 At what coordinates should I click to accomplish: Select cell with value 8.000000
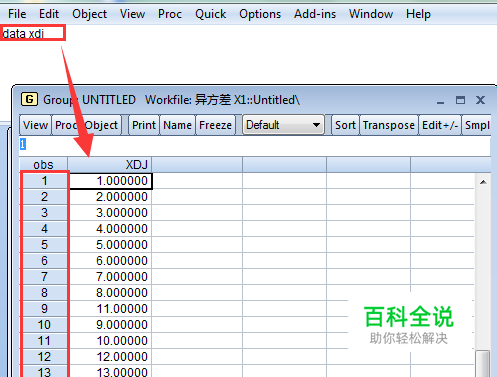coord(110,293)
